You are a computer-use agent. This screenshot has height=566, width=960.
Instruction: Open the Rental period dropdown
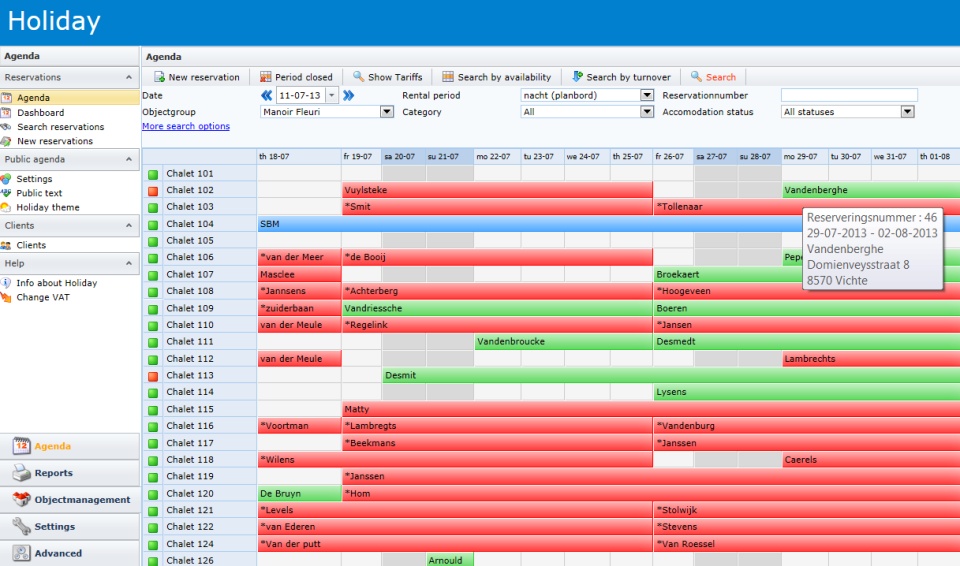[646, 96]
